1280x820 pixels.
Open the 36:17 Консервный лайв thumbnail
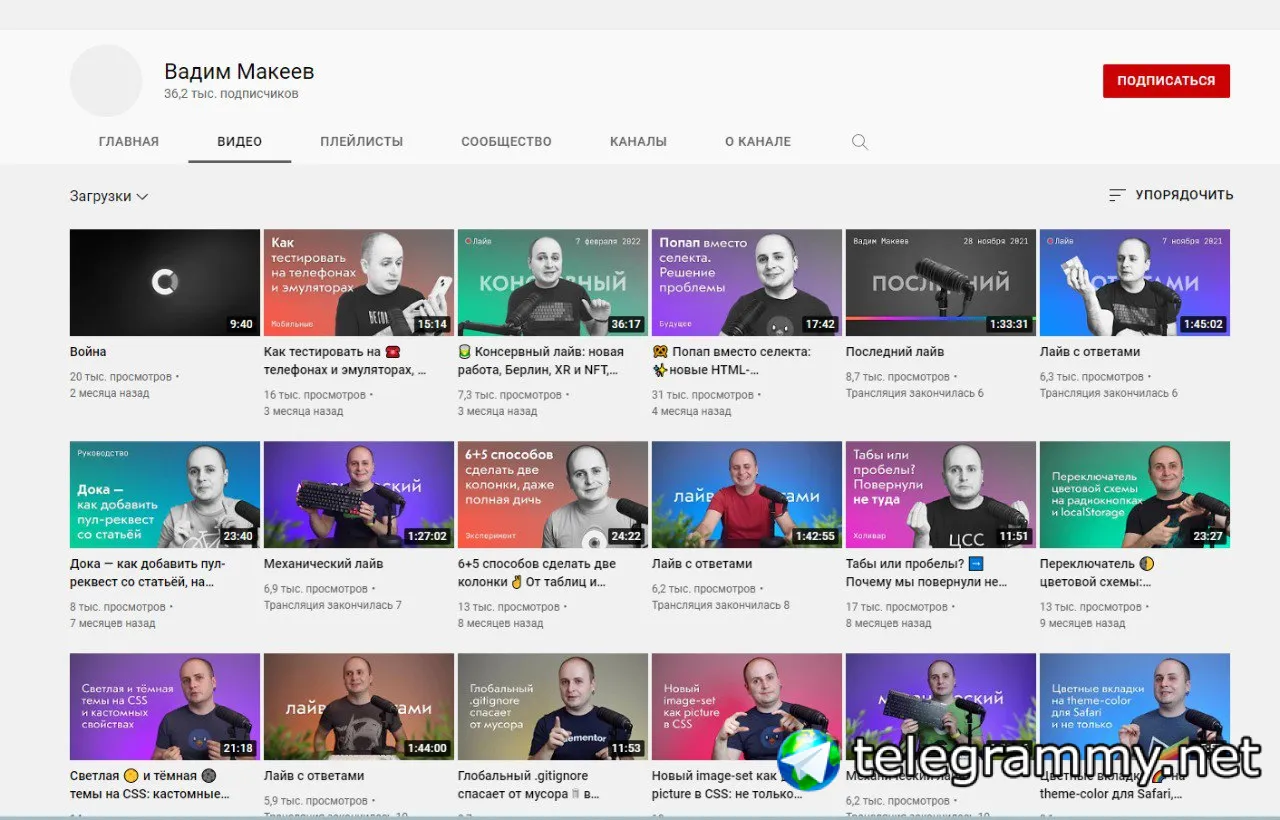[x=553, y=283]
